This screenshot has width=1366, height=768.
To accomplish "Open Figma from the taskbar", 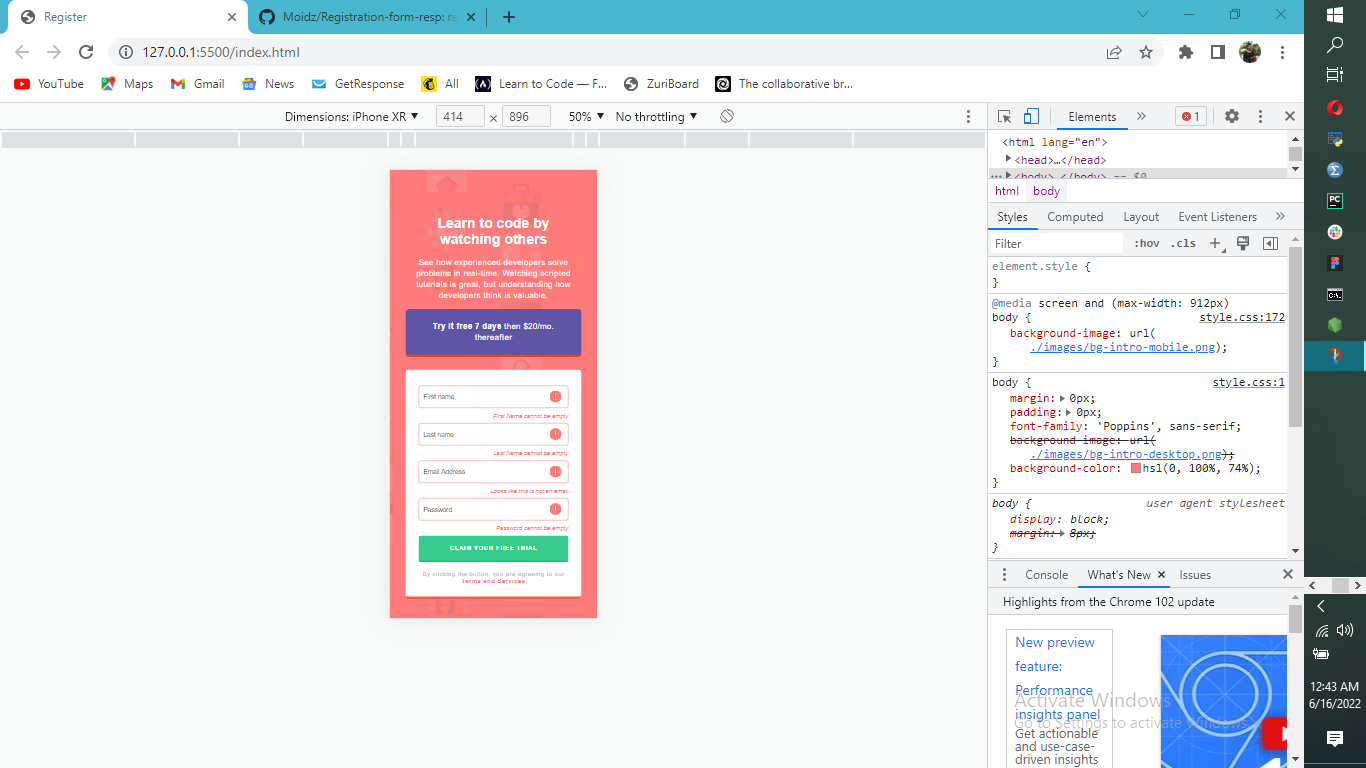I will [x=1334, y=263].
